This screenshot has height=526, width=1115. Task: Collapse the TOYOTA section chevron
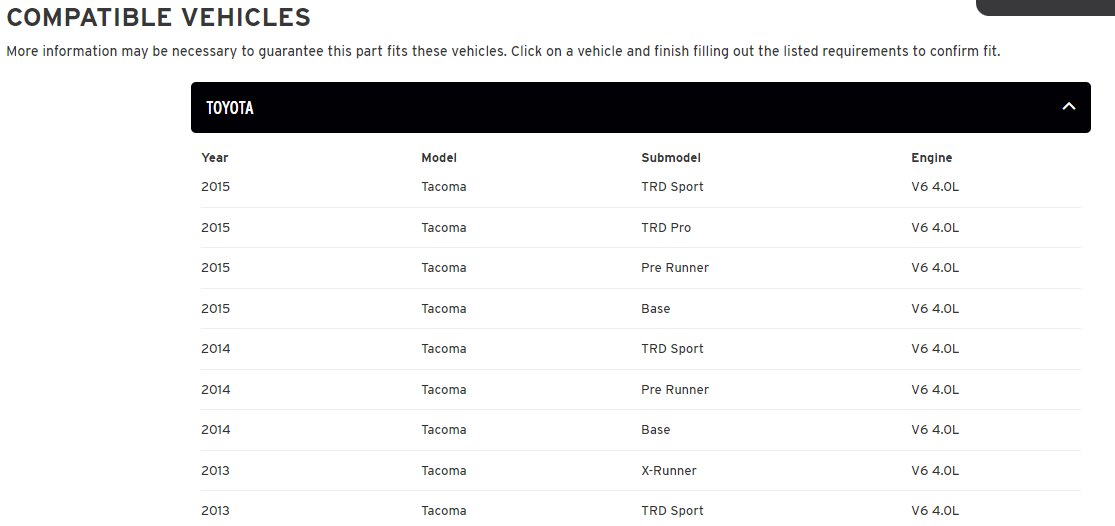[x=1068, y=107]
